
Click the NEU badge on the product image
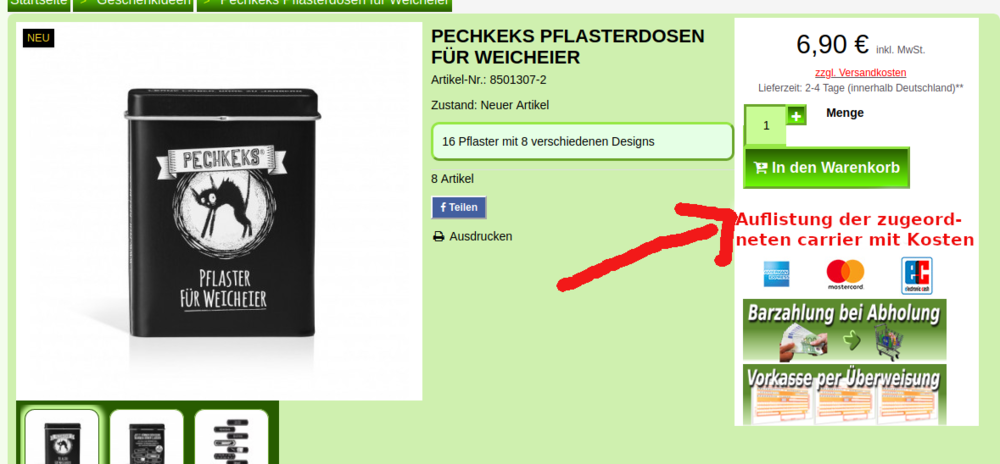[38, 38]
